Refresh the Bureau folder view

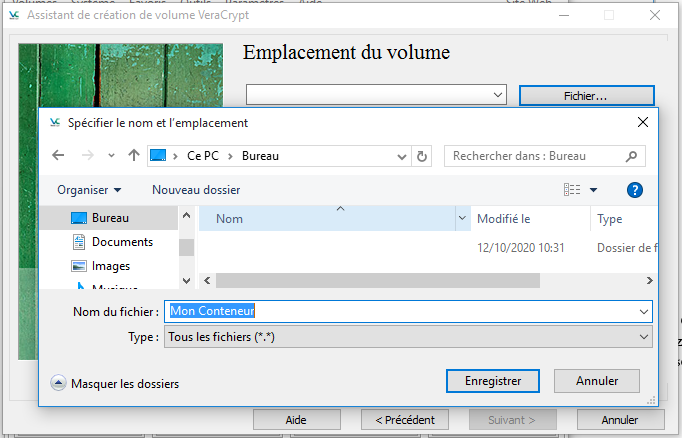(x=421, y=156)
